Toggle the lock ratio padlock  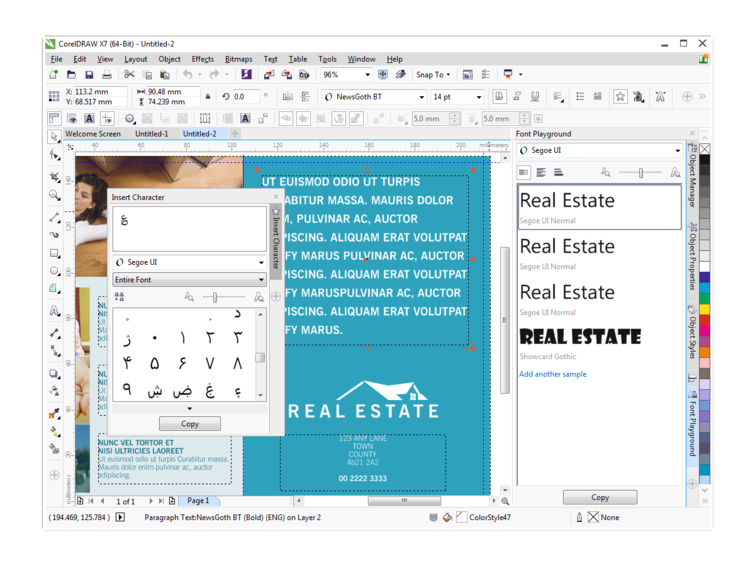click(208, 97)
